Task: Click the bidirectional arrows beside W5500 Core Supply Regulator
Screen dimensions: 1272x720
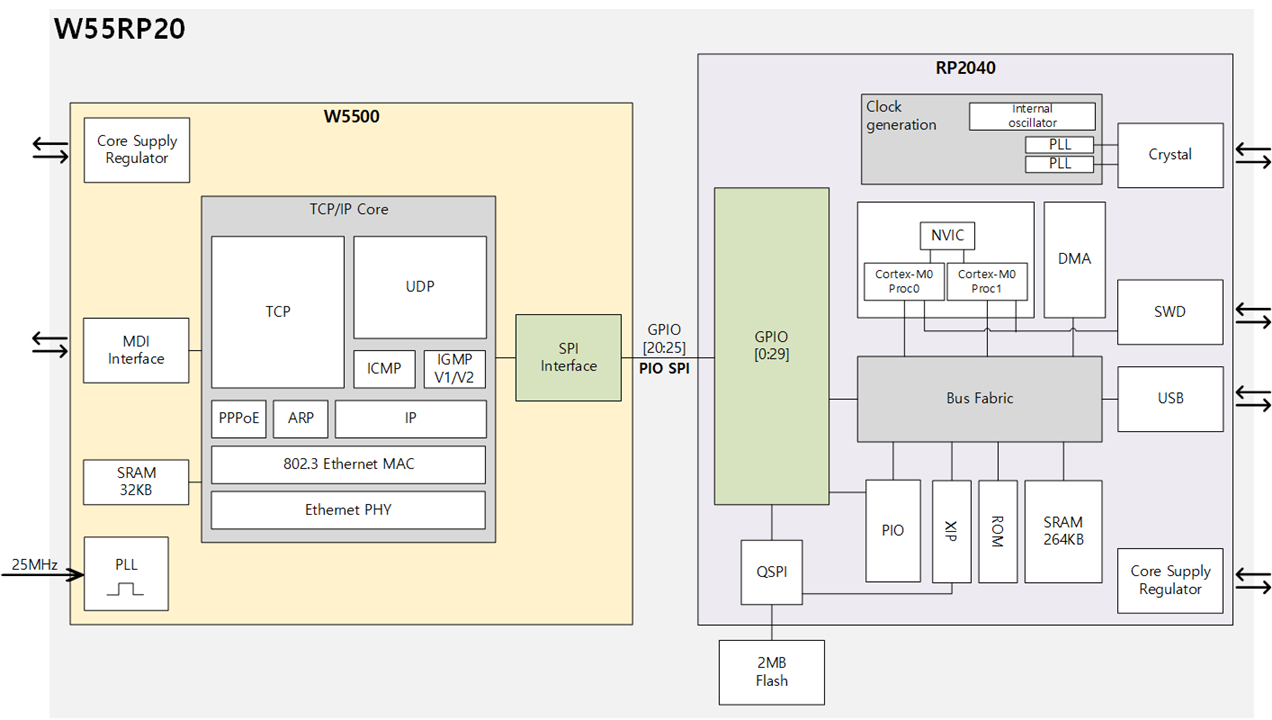Action: click(x=49, y=150)
